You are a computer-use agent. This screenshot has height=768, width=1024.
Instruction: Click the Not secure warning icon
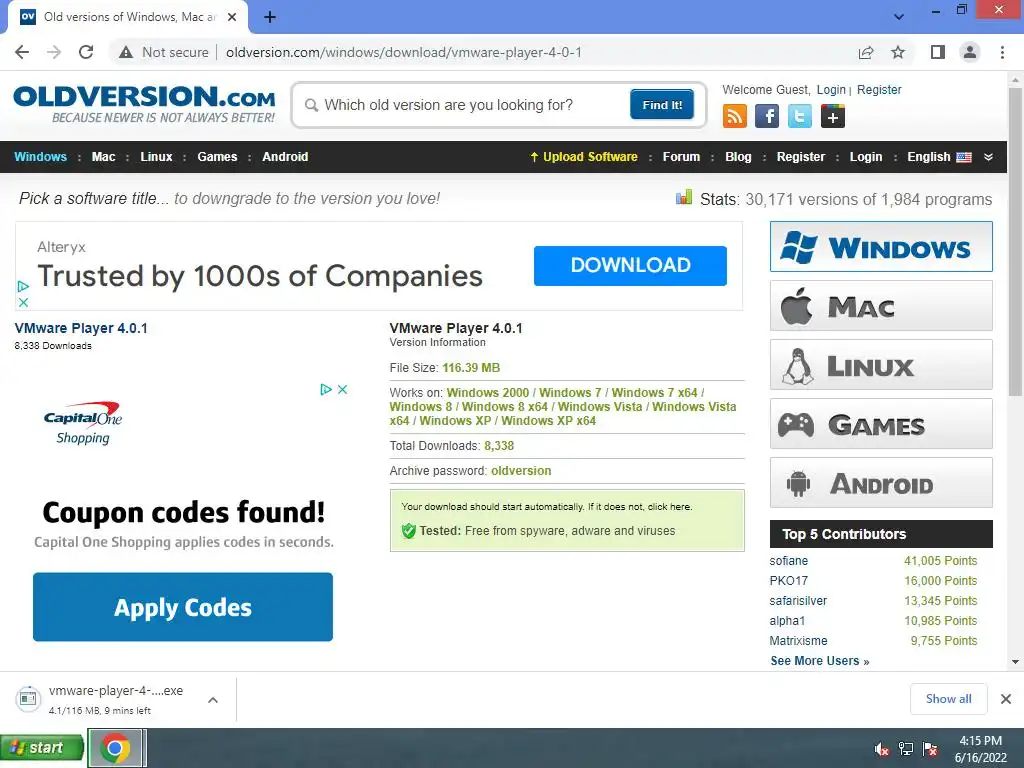(126, 52)
